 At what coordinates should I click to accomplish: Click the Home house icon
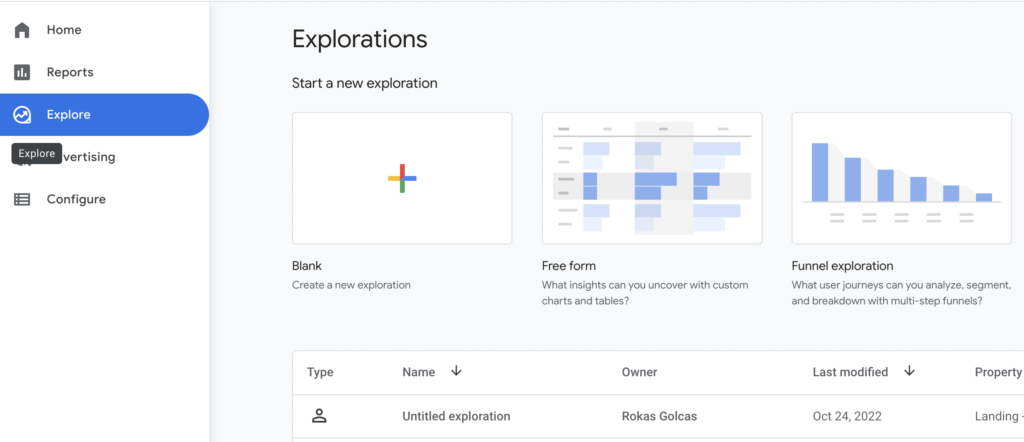tap(22, 30)
